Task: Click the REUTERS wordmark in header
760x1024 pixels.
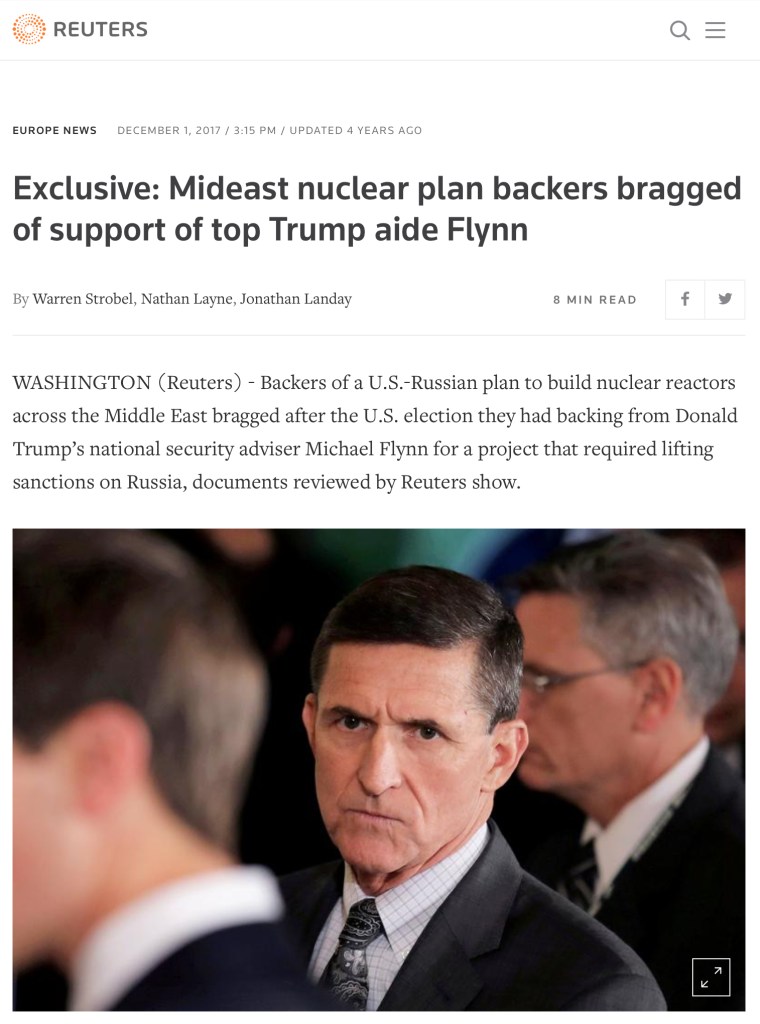Action: pyautogui.click(x=101, y=29)
